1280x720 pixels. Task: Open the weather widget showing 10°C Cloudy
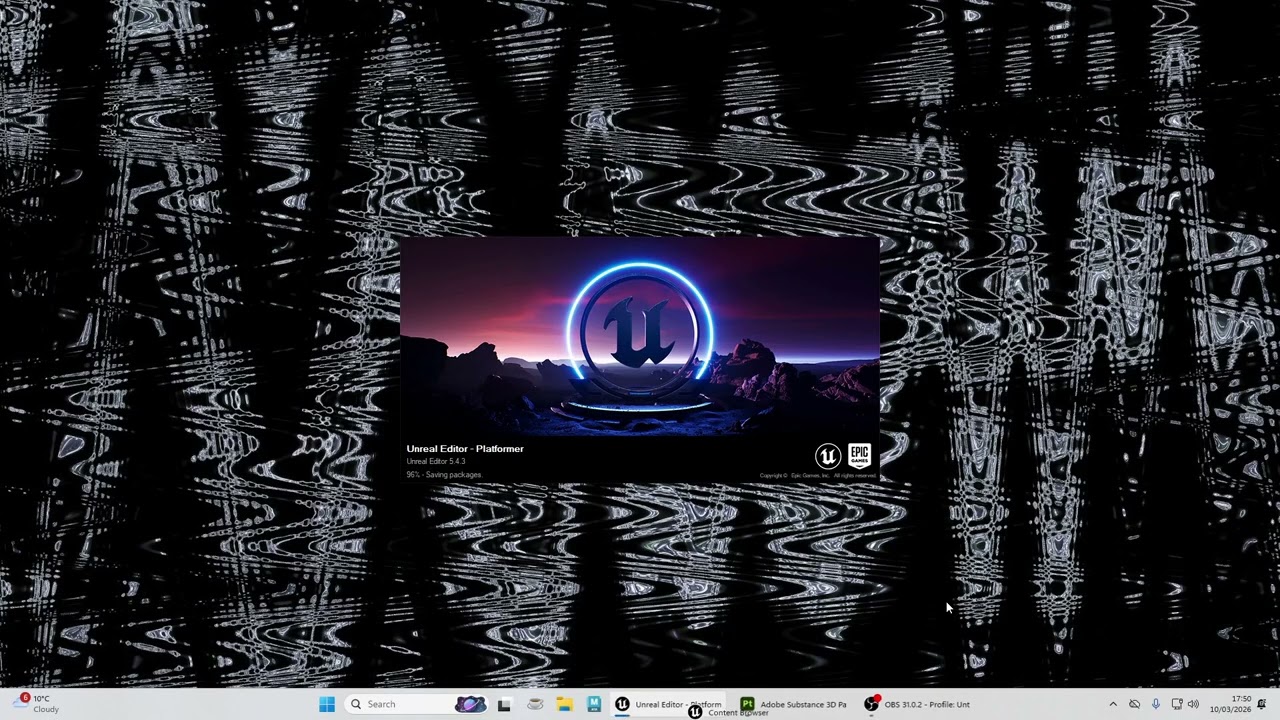36,704
